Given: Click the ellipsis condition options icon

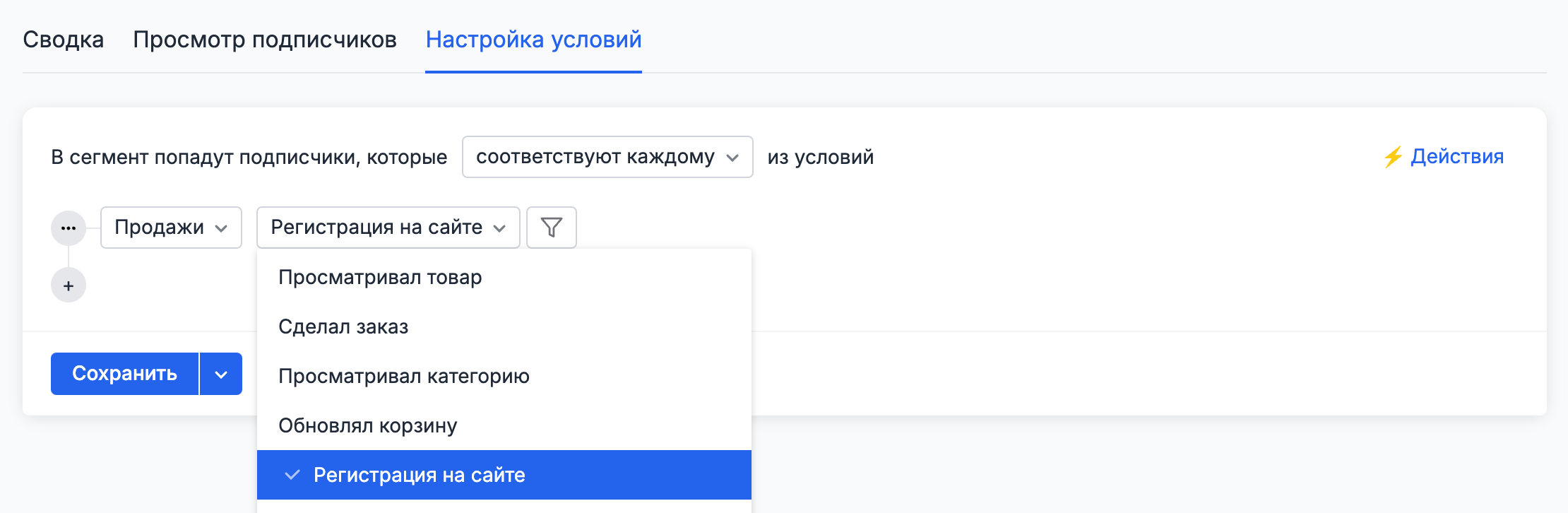Looking at the screenshot, I should (x=69, y=228).
